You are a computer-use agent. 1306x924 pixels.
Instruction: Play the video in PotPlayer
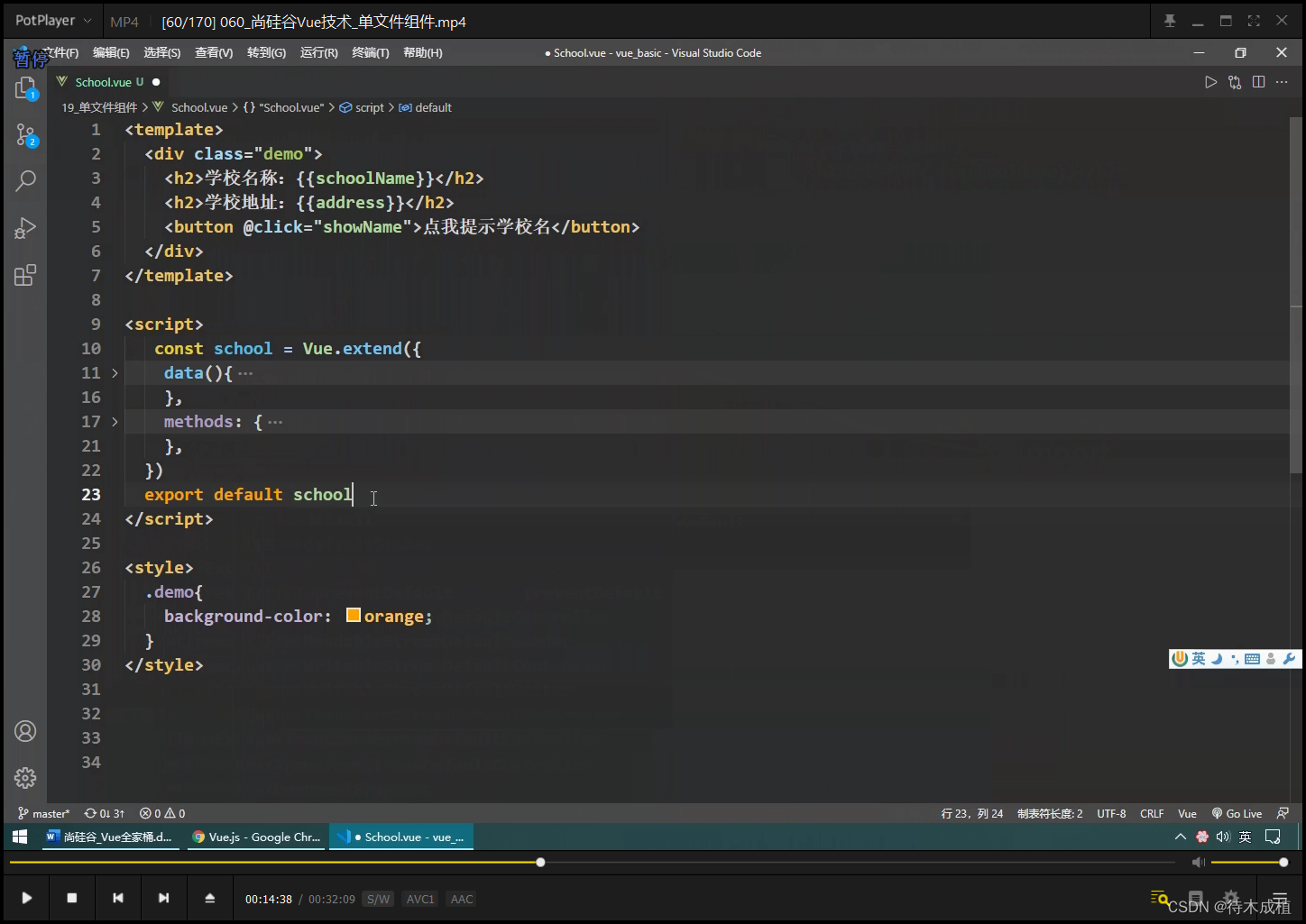pyautogui.click(x=27, y=898)
